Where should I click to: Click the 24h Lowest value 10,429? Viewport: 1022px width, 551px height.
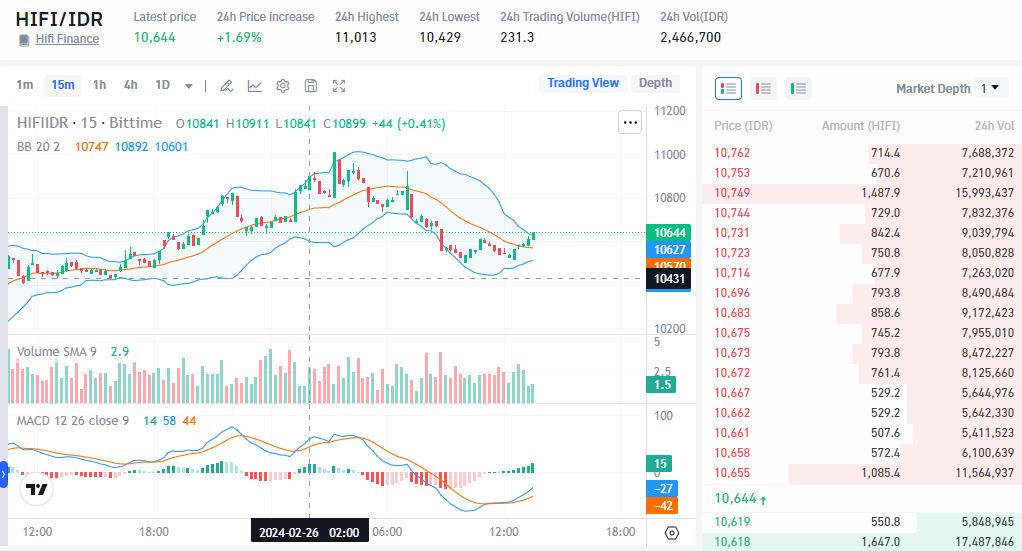pyautogui.click(x=440, y=37)
